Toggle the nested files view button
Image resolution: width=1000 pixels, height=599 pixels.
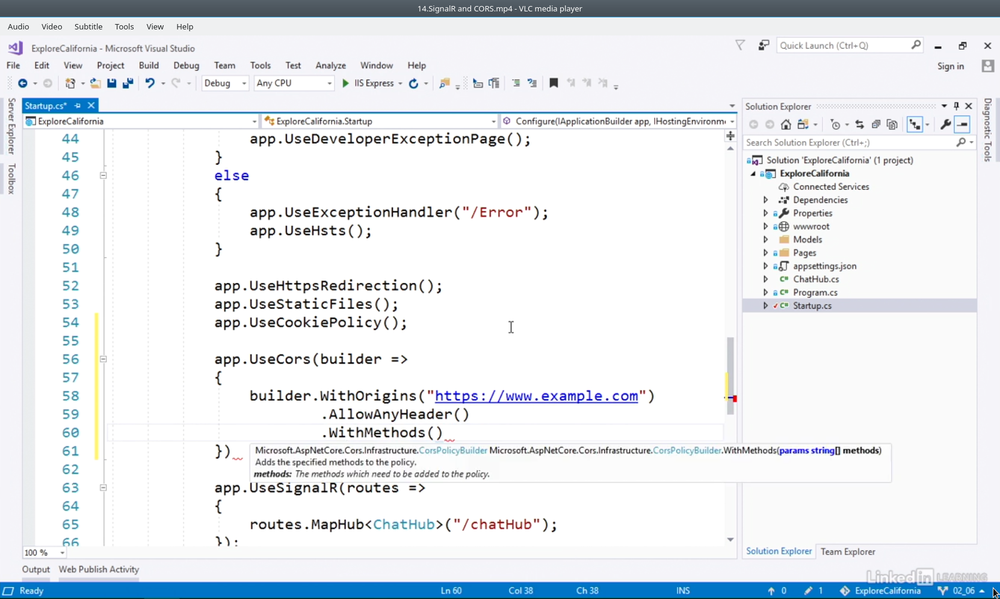(915, 124)
